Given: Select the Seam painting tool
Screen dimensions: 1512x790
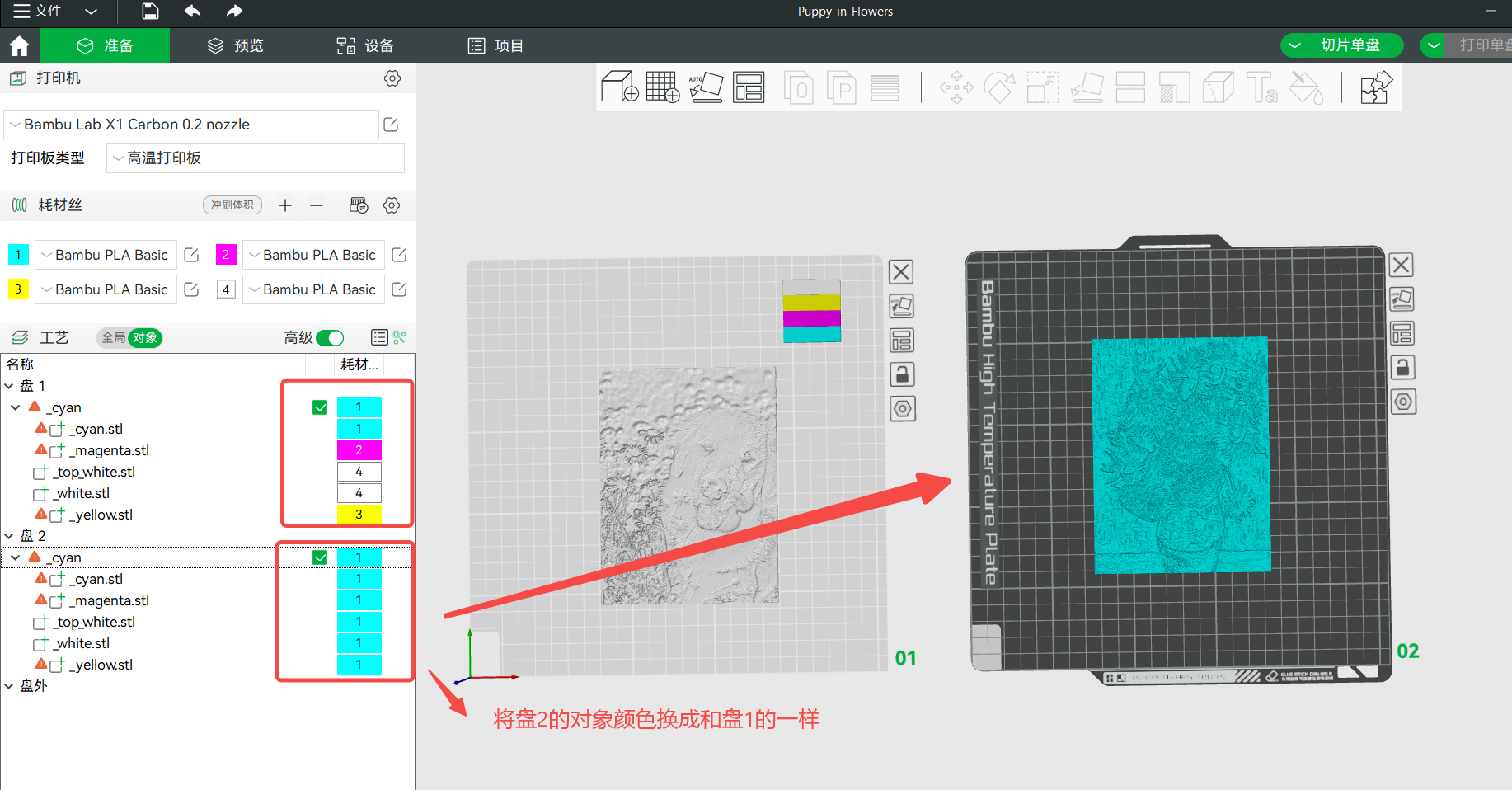Looking at the screenshot, I should [1218, 87].
